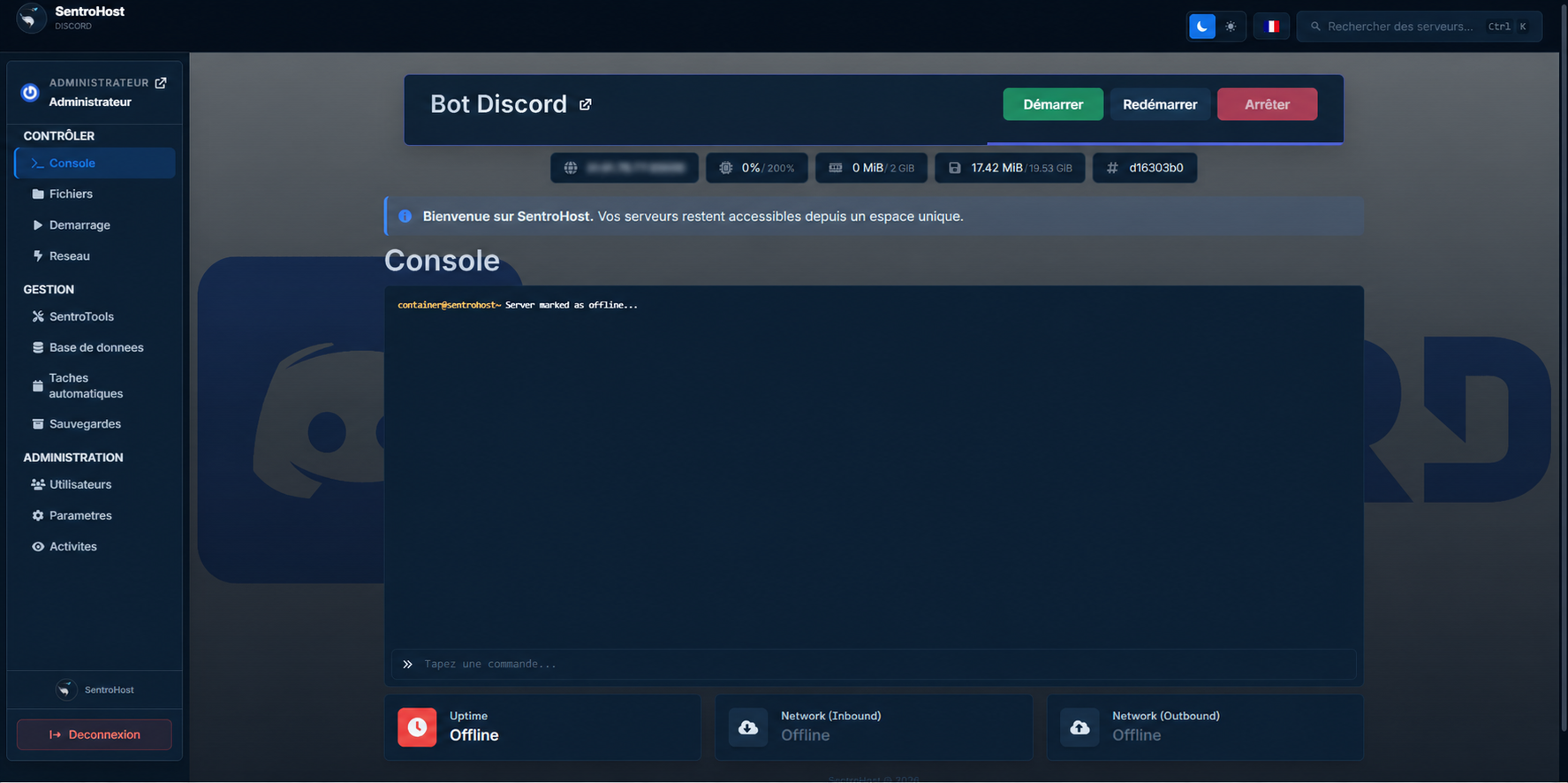The image size is (1568, 783).
Task: Open Utilisateurs page
Action: (95, 484)
